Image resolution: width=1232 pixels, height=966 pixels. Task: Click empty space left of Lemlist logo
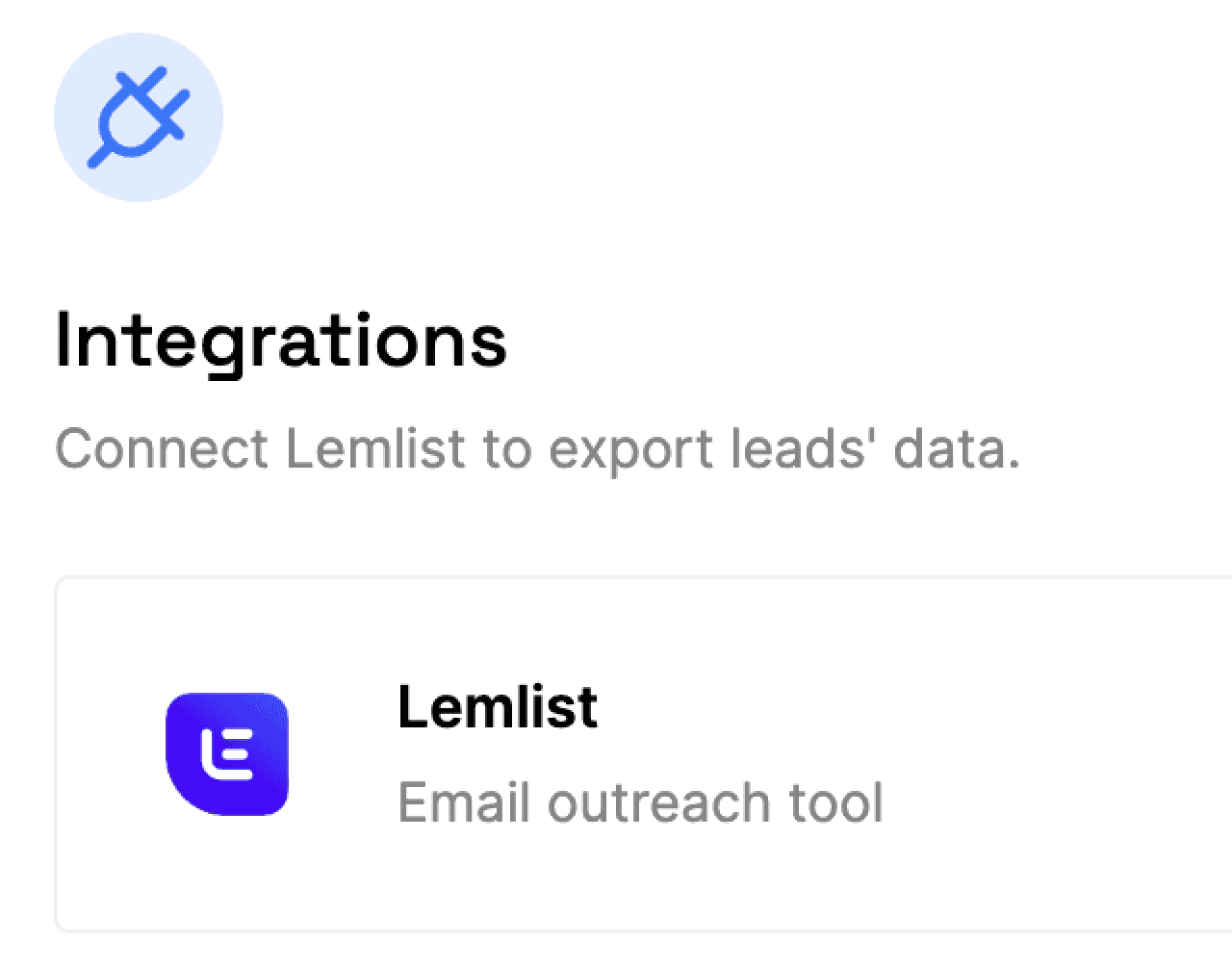(111, 753)
